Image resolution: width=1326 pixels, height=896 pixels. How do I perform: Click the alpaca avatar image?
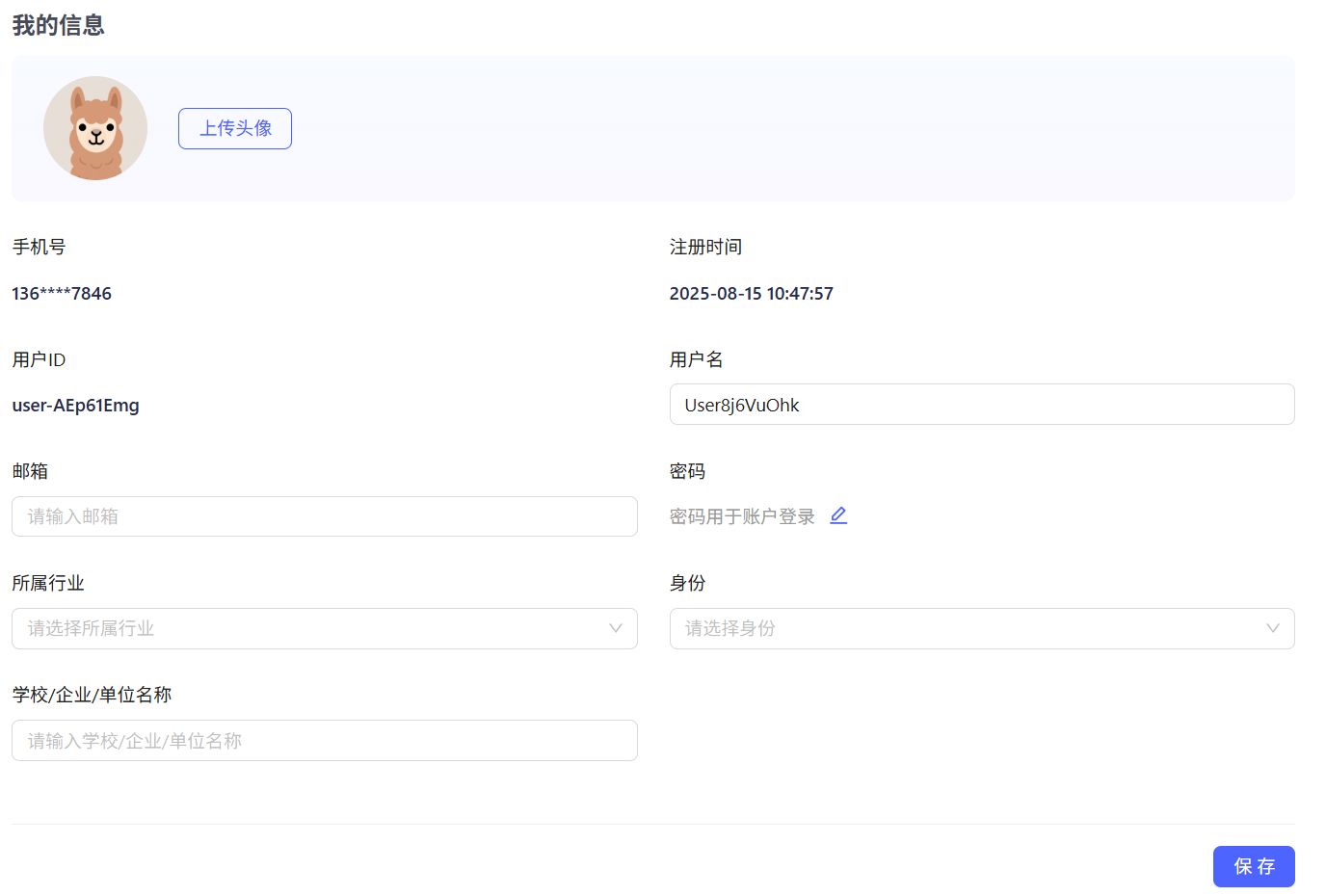click(95, 128)
